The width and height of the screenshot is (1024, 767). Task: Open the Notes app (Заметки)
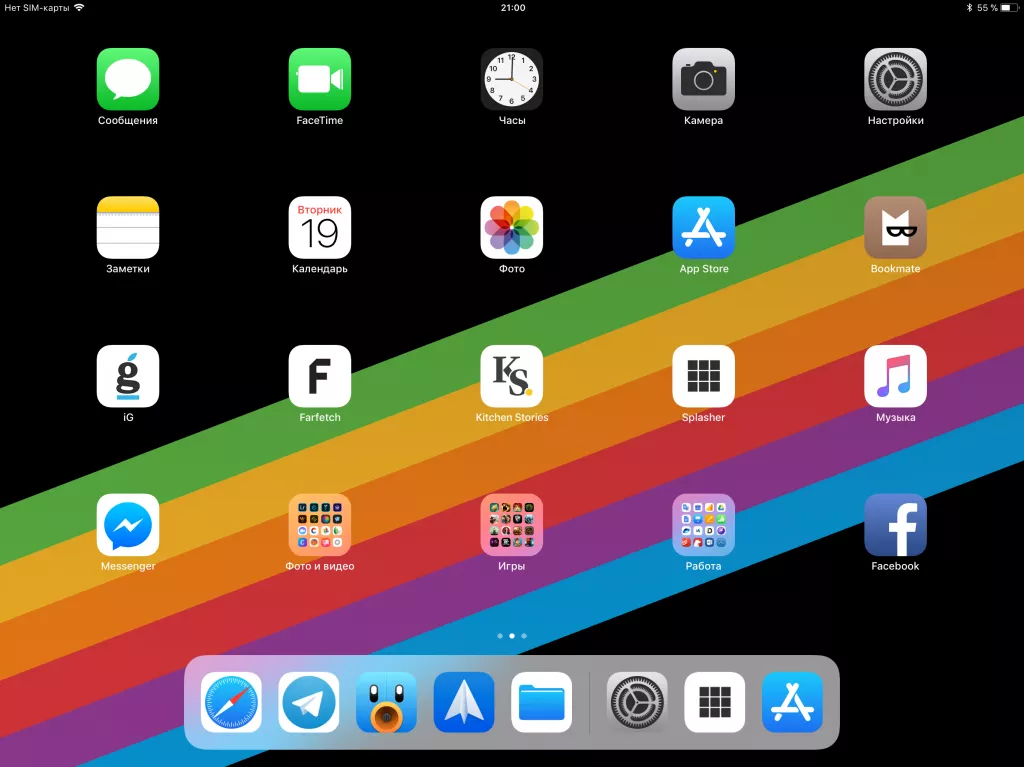coord(127,228)
